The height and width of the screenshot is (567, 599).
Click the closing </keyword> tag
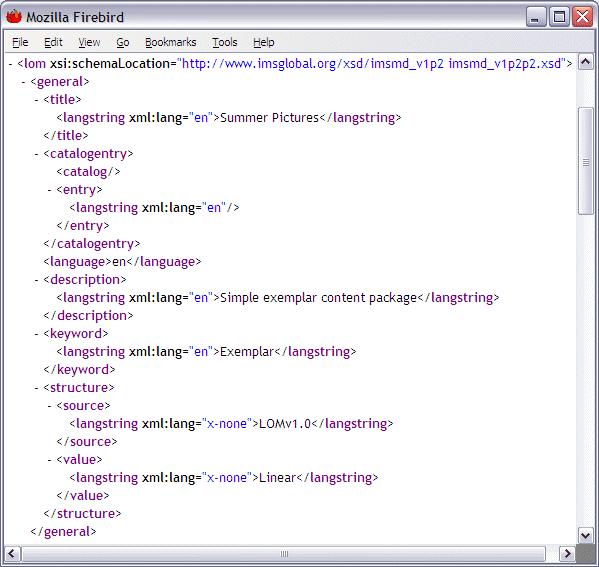(x=79, y=370)
